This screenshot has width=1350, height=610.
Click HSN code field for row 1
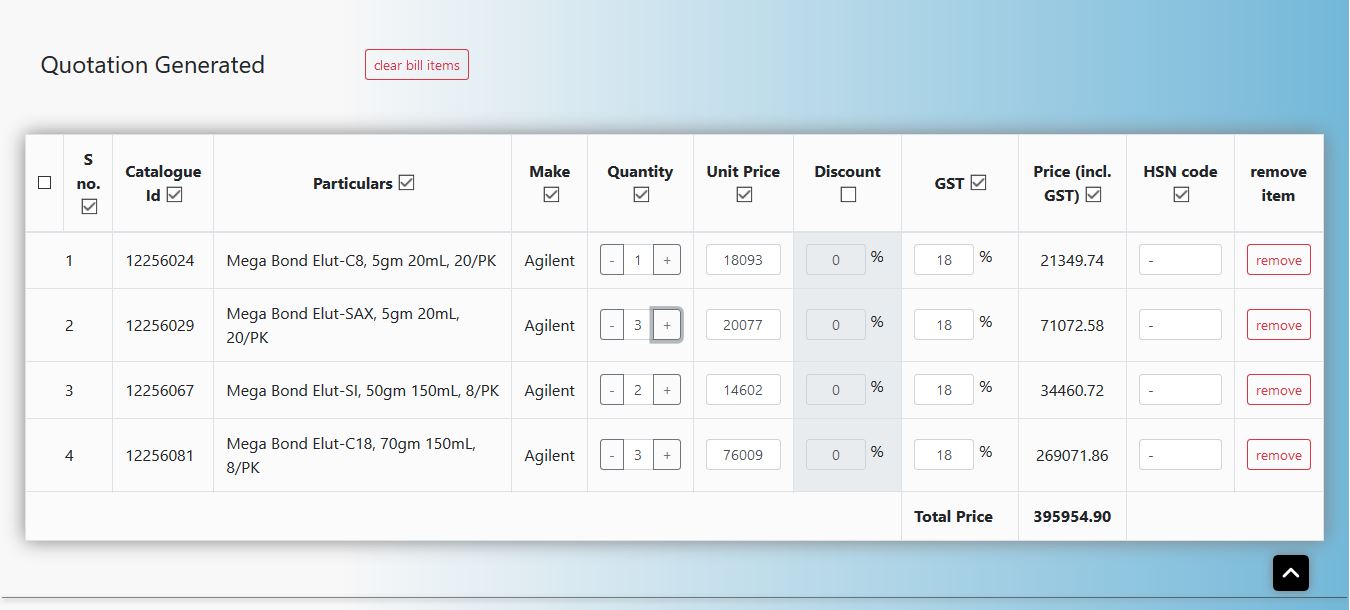click(x=1180, y=260)
